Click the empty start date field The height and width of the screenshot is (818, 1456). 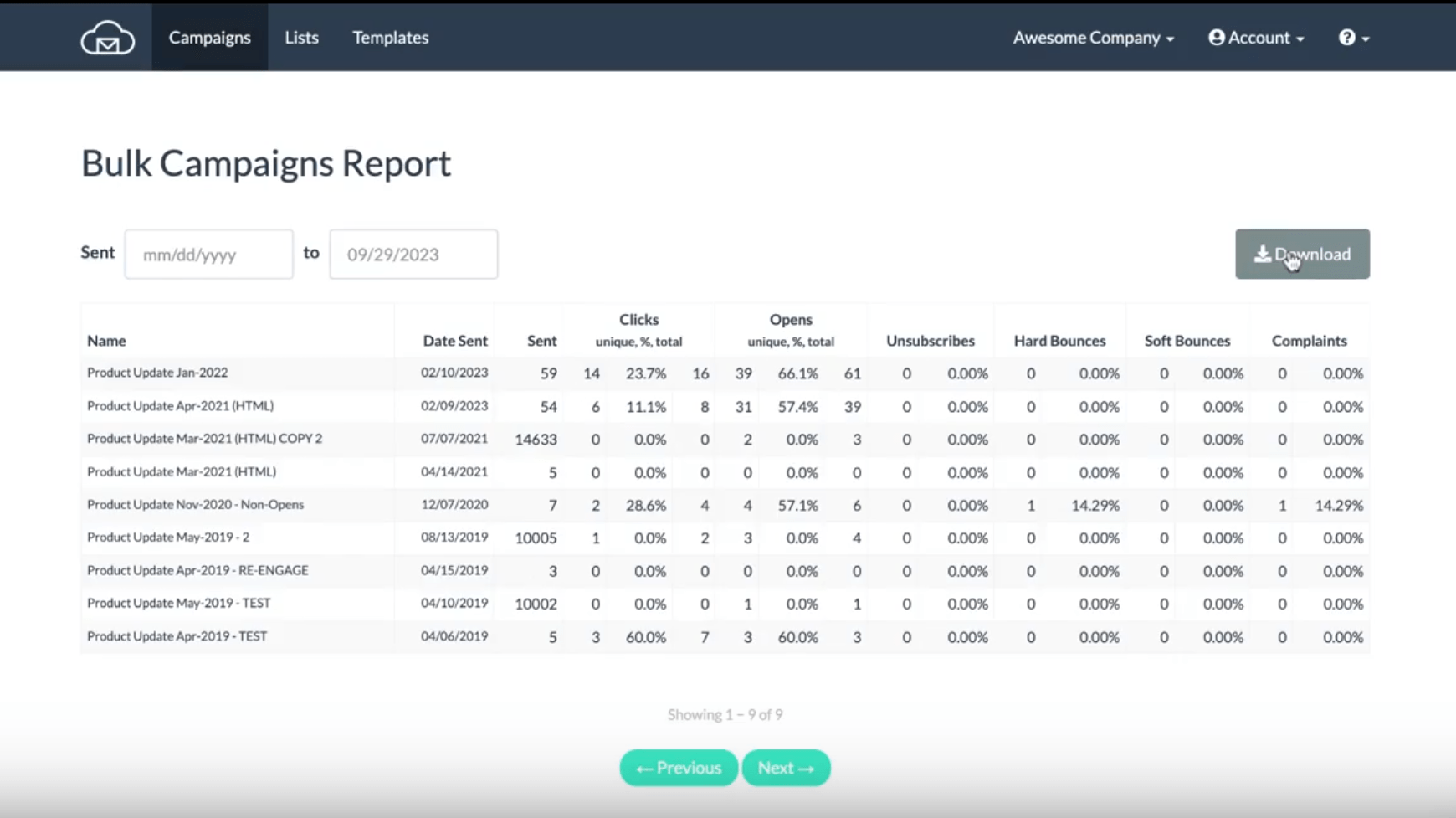click(x=208, y=254)
